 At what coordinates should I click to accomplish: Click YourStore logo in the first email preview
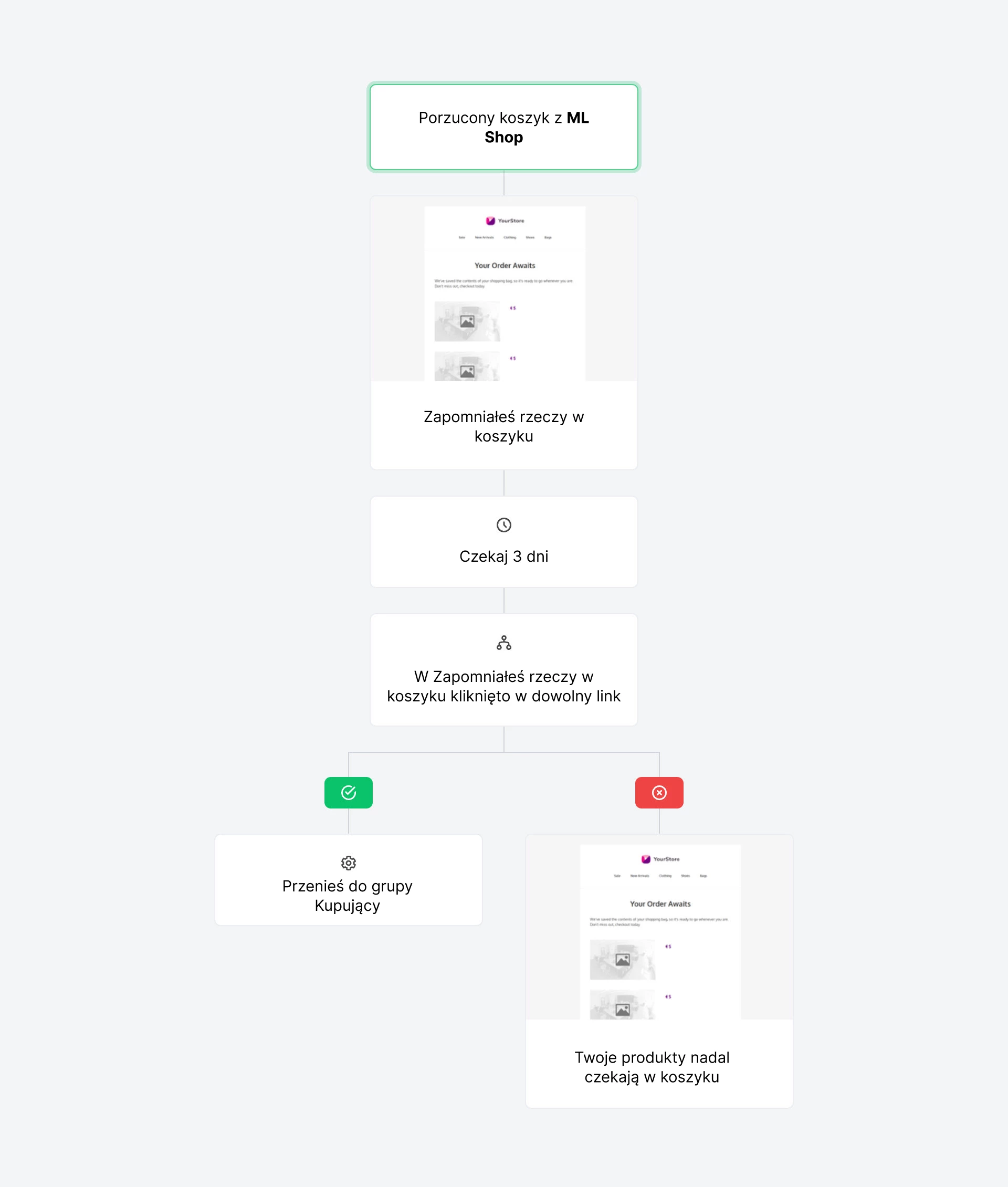[505, 220]
